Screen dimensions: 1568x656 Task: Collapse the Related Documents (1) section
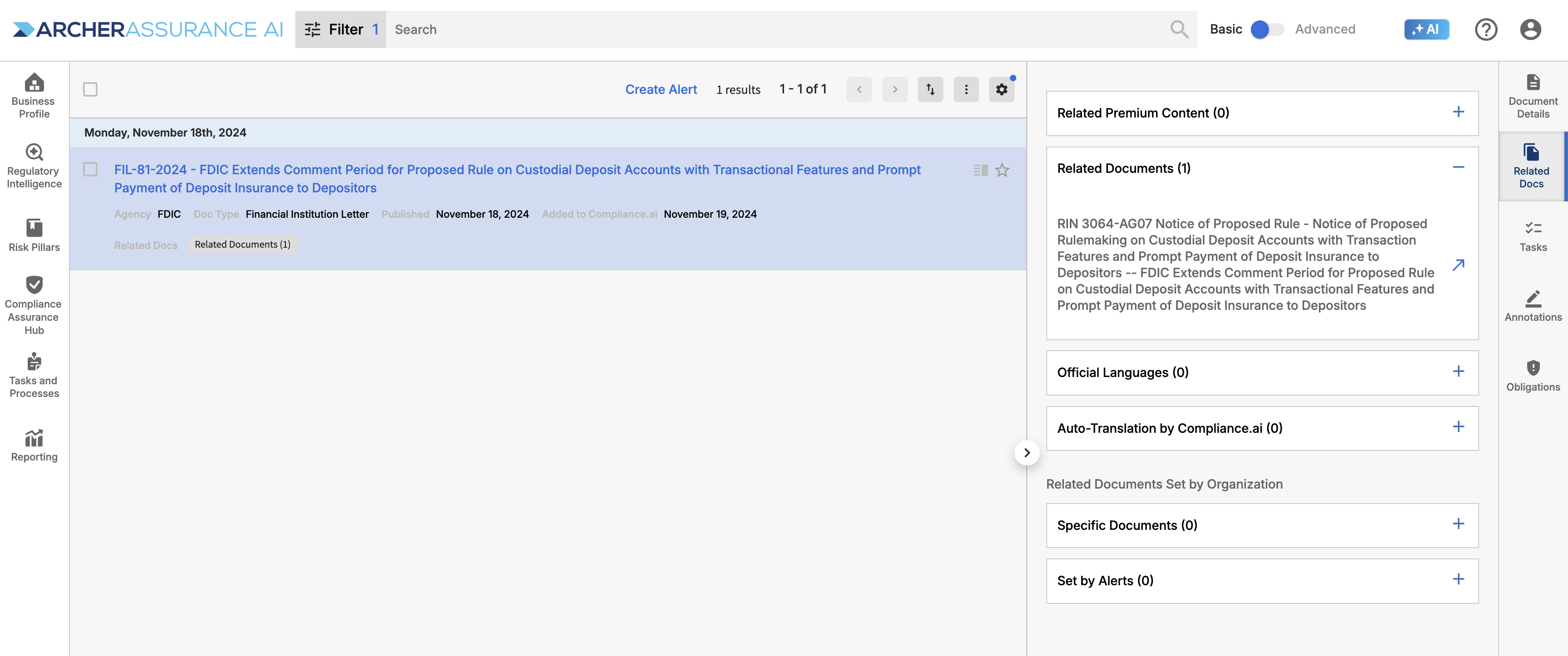[1458, 167]
